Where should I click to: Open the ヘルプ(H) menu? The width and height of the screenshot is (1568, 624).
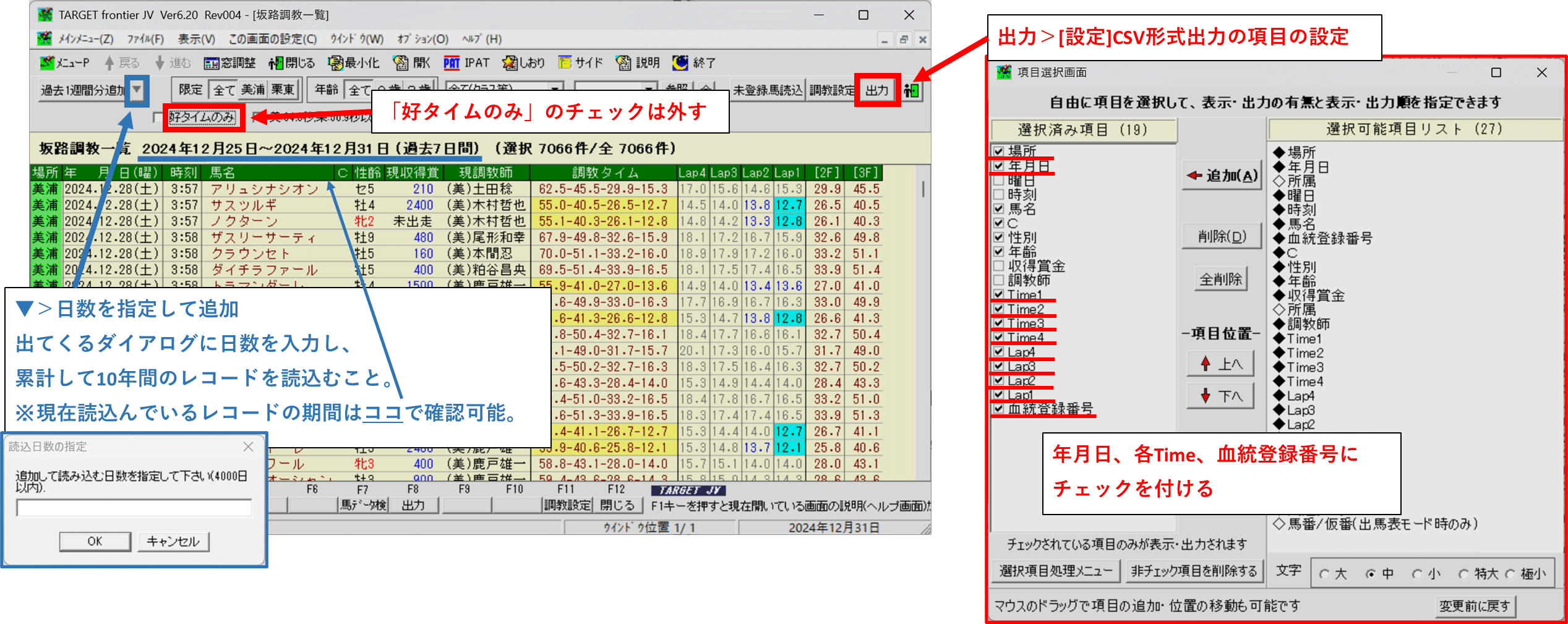click(482, 39)
